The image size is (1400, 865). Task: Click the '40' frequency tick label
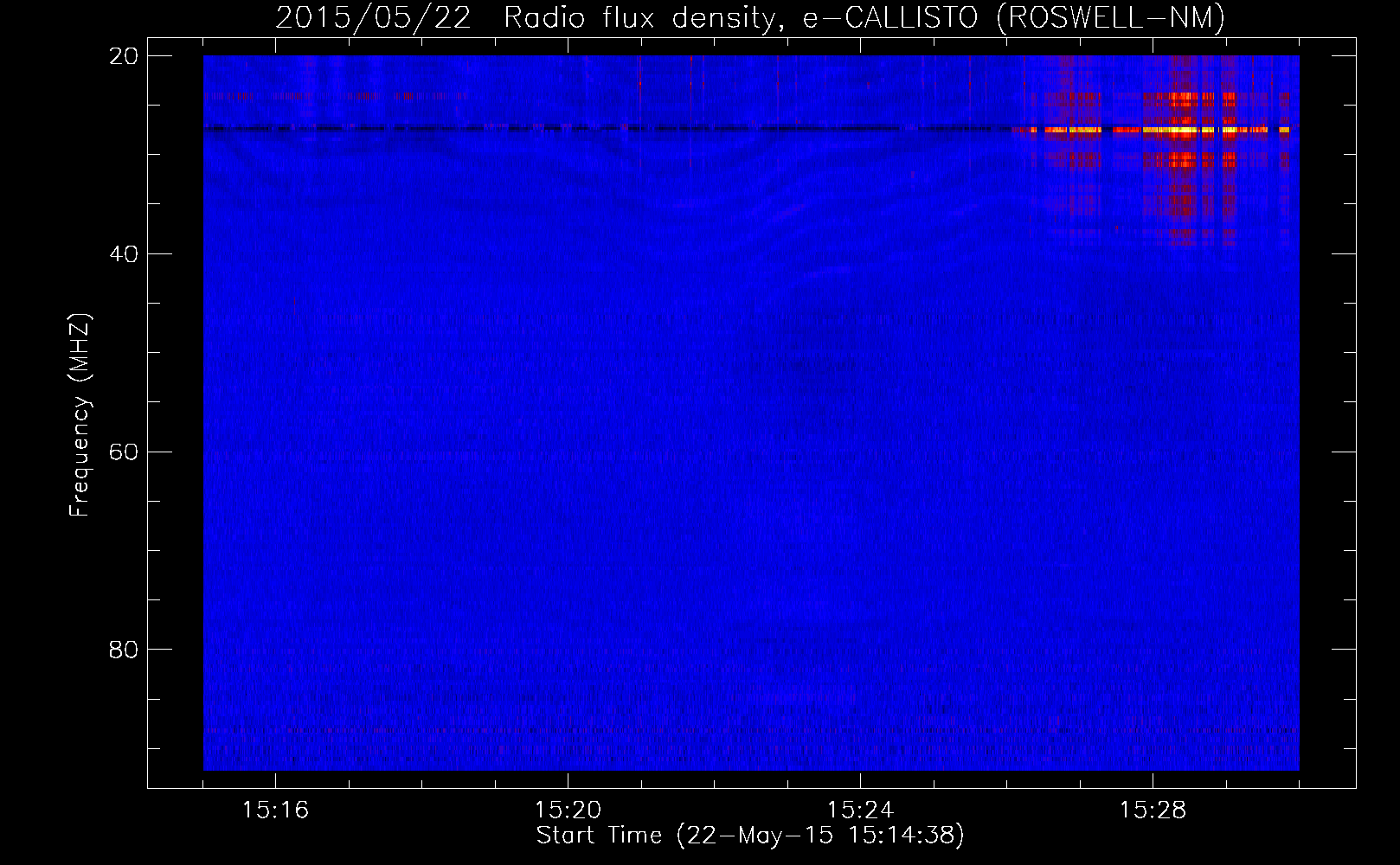click(x=123, y=254)
